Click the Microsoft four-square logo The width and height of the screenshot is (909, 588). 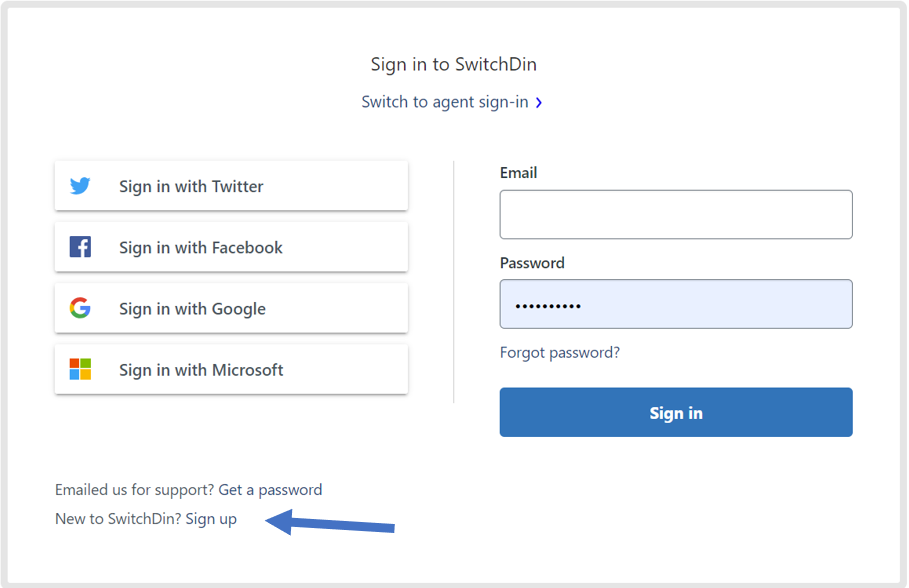[80, 369]
